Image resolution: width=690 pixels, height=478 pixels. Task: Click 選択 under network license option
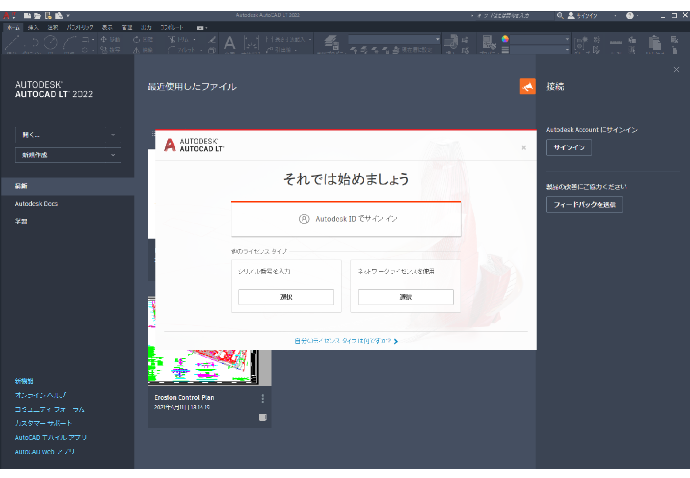click(x=406, y=297)
